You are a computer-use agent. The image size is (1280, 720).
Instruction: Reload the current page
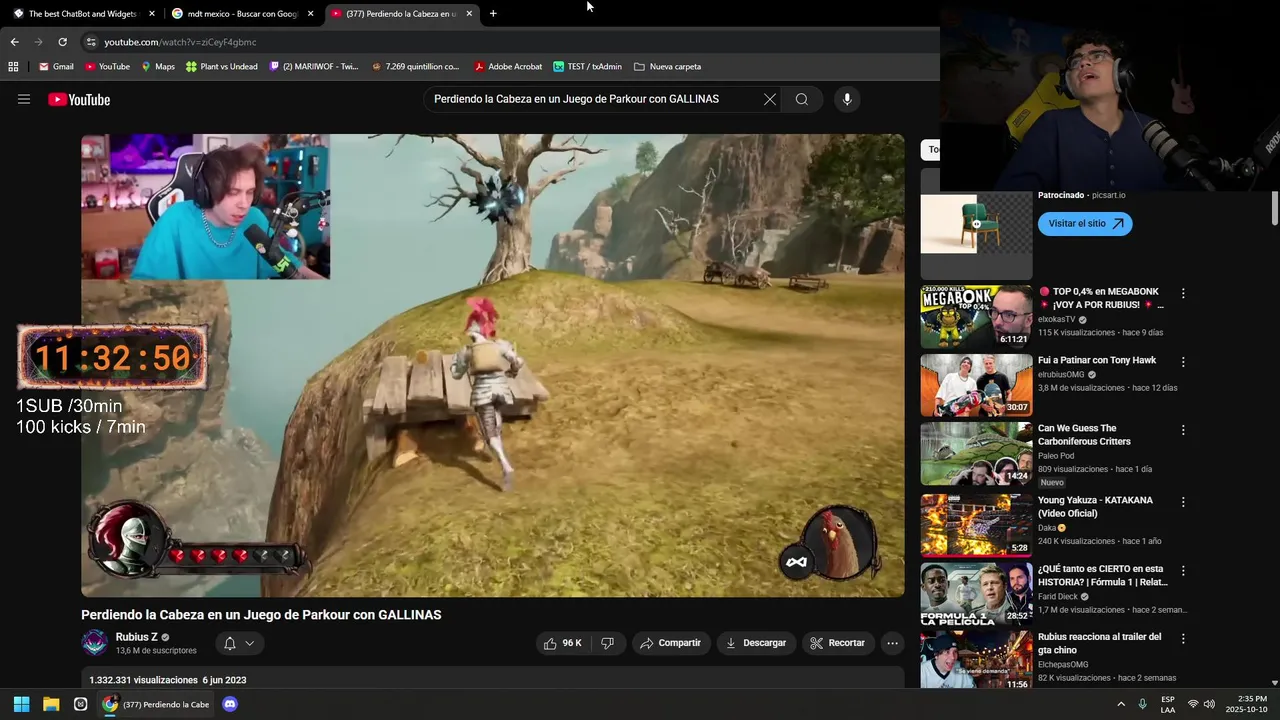pos(62,42)
